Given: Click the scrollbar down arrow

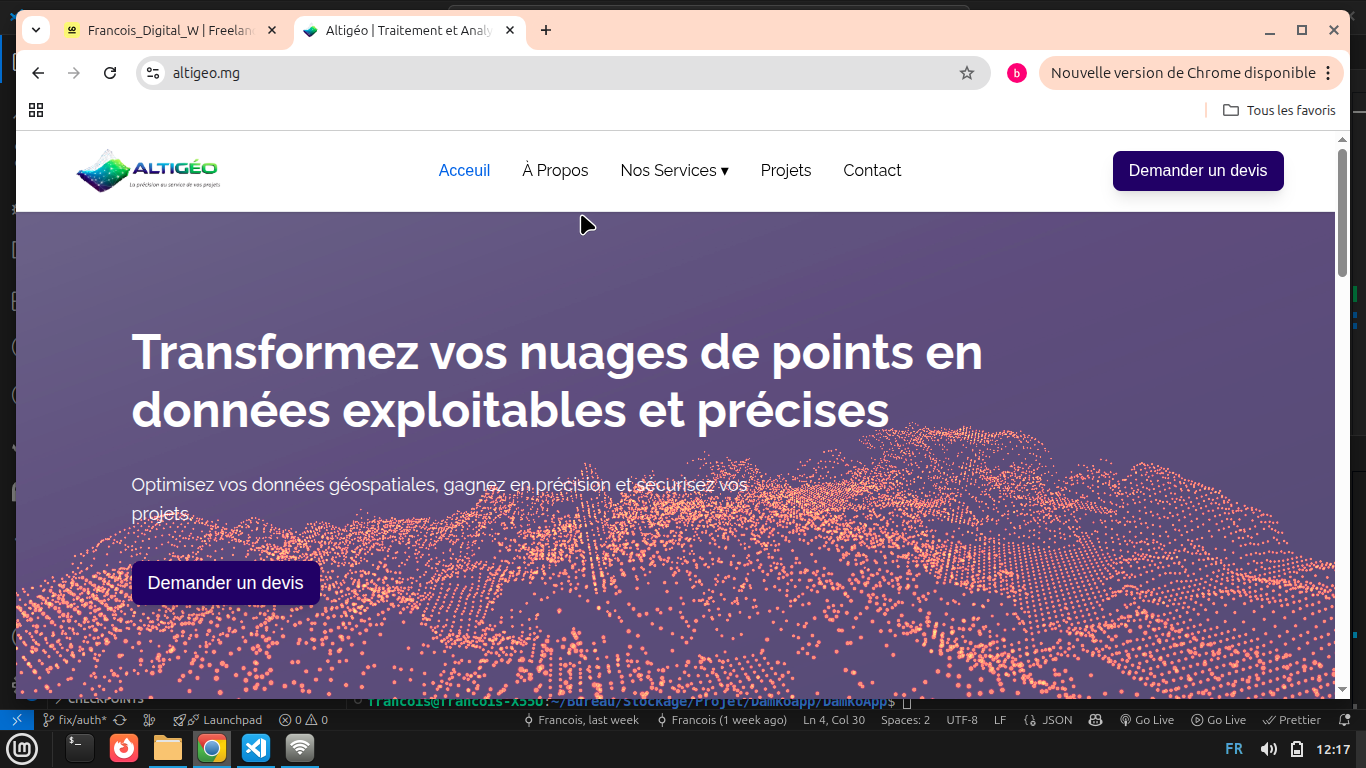Looking at the screenshot, I should (x=1342, y=690).
